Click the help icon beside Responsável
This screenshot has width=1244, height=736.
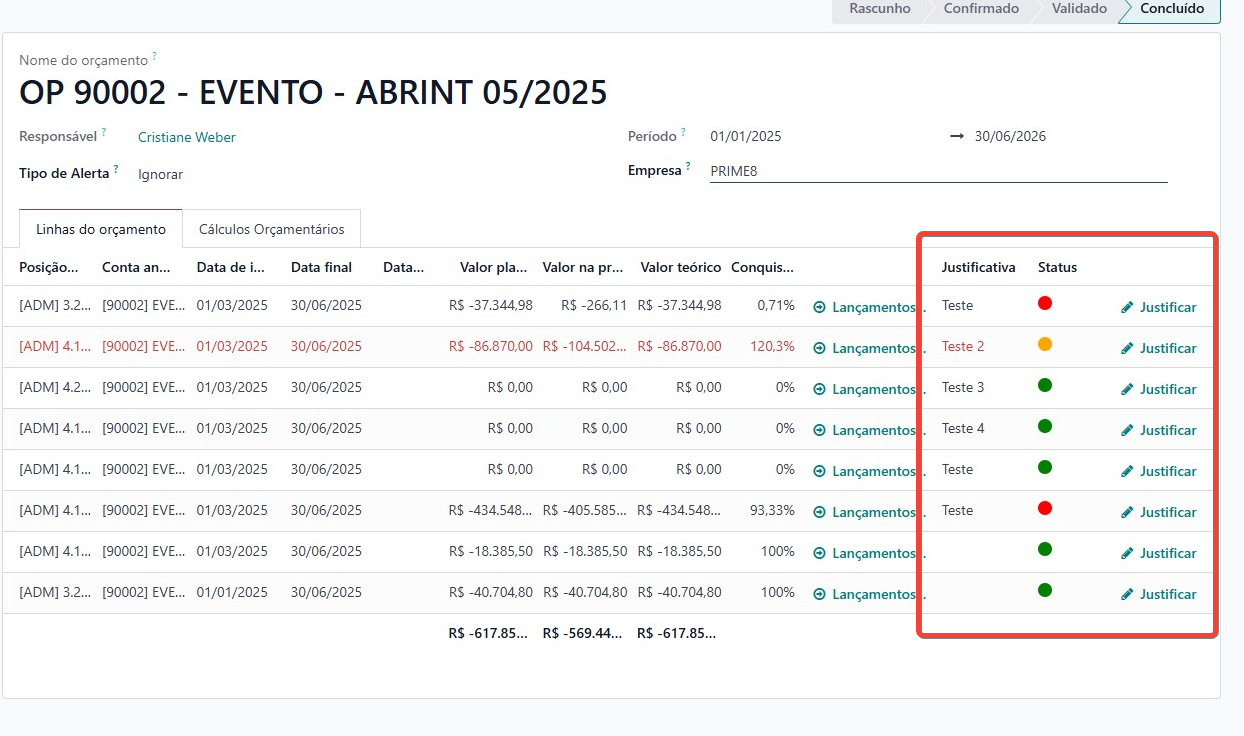click(104, 133)
